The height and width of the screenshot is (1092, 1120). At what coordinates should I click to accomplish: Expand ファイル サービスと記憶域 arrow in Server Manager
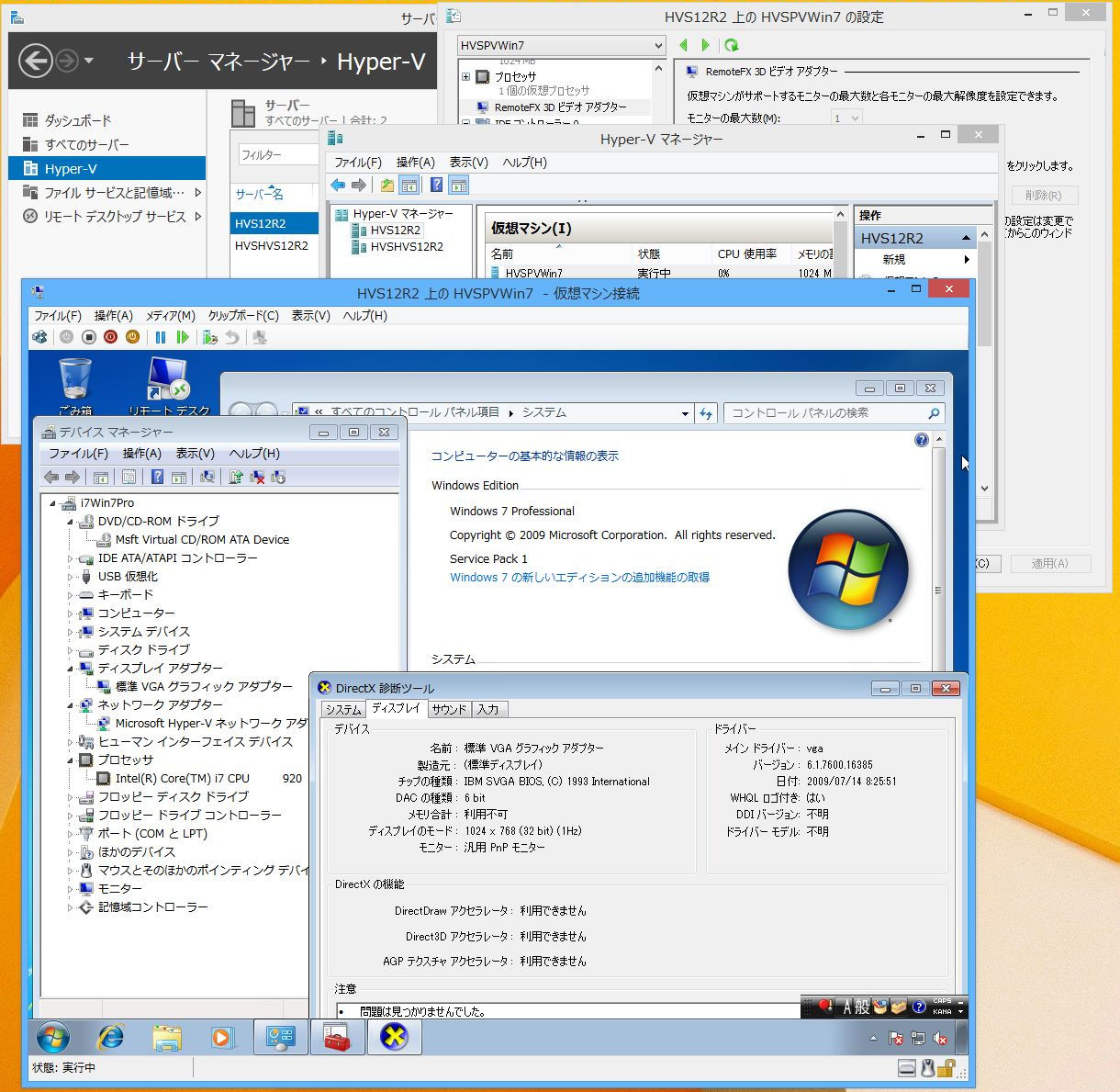(197, 193)
